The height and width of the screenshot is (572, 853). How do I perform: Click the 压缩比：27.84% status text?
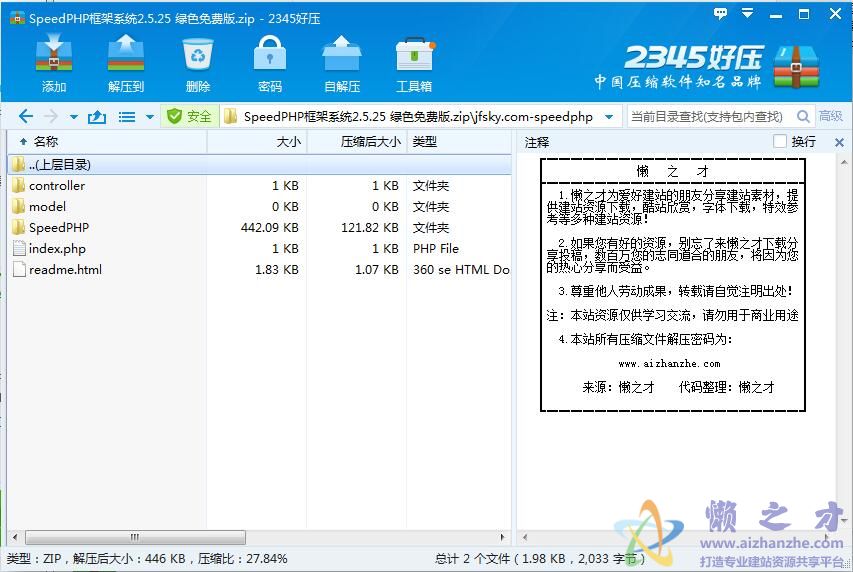[x=243, y=558]
